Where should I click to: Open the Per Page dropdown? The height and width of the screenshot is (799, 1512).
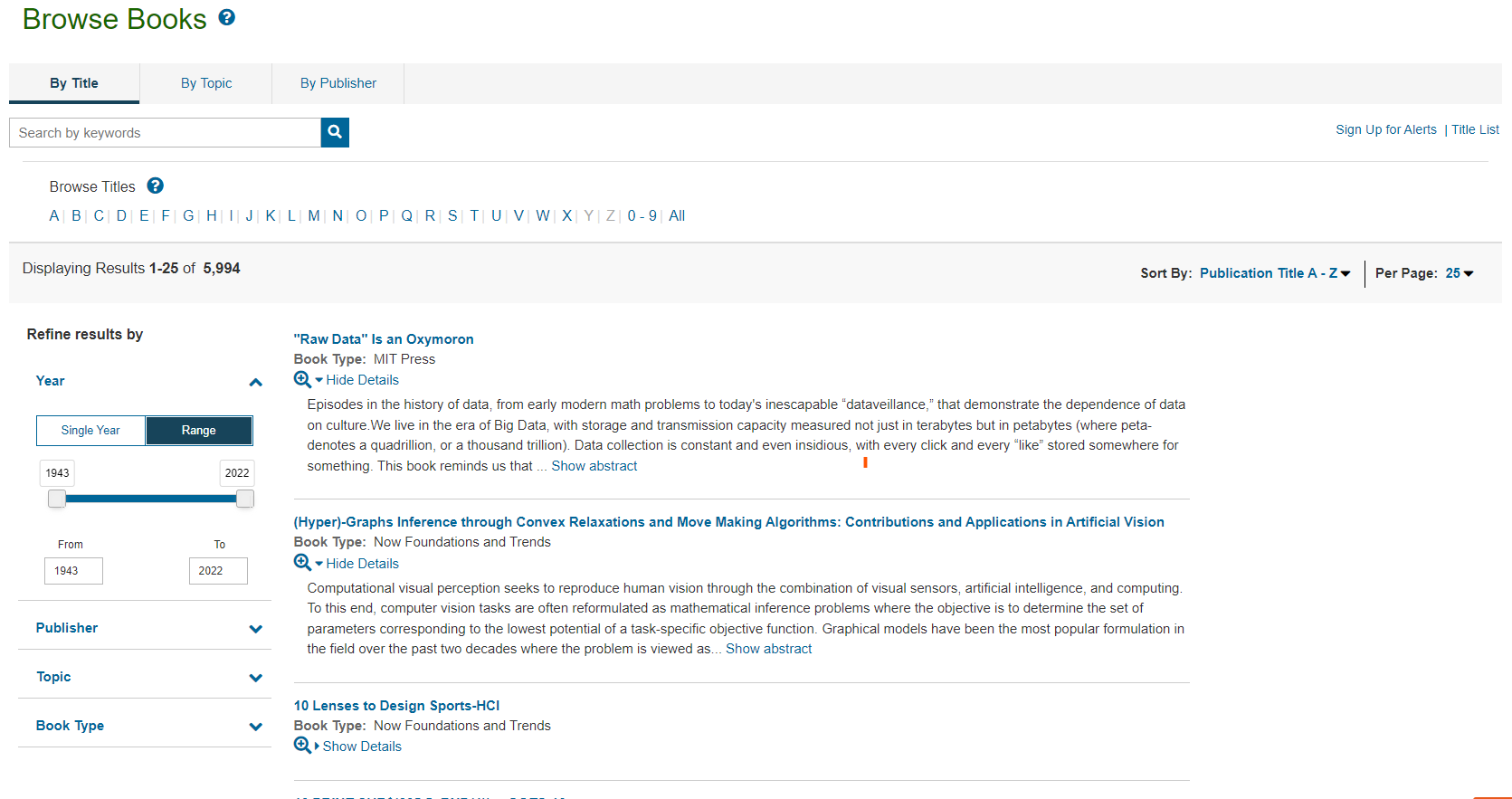coord(1460,273)
